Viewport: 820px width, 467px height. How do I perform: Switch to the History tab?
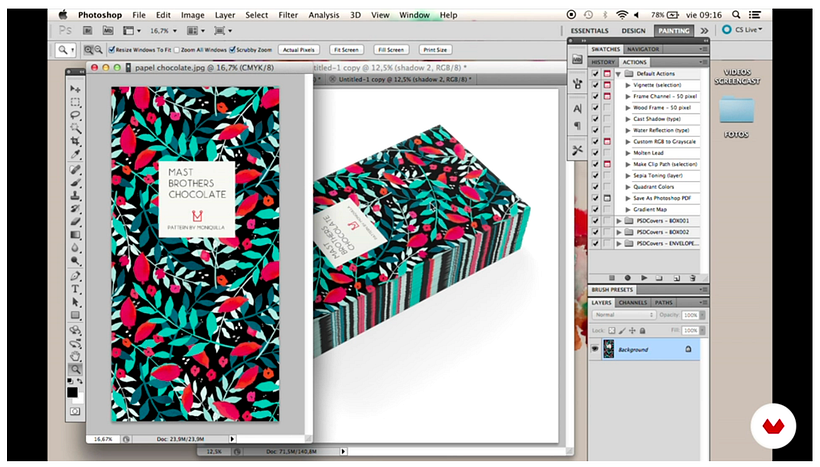[603, 62]
